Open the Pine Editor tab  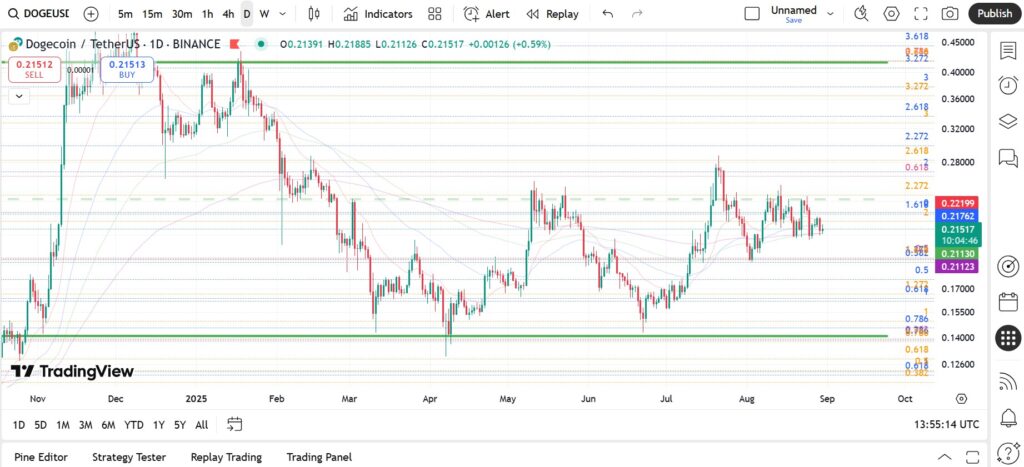[x=41, y=457]
